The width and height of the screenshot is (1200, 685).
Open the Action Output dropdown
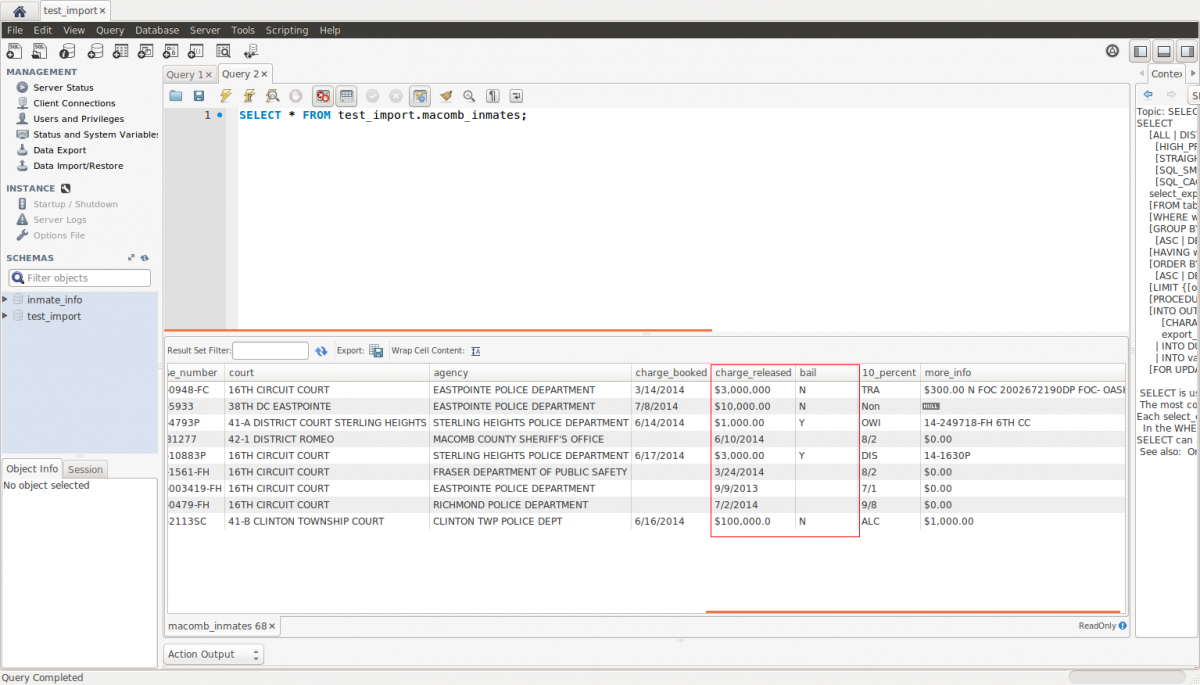[x=213, y=654]
